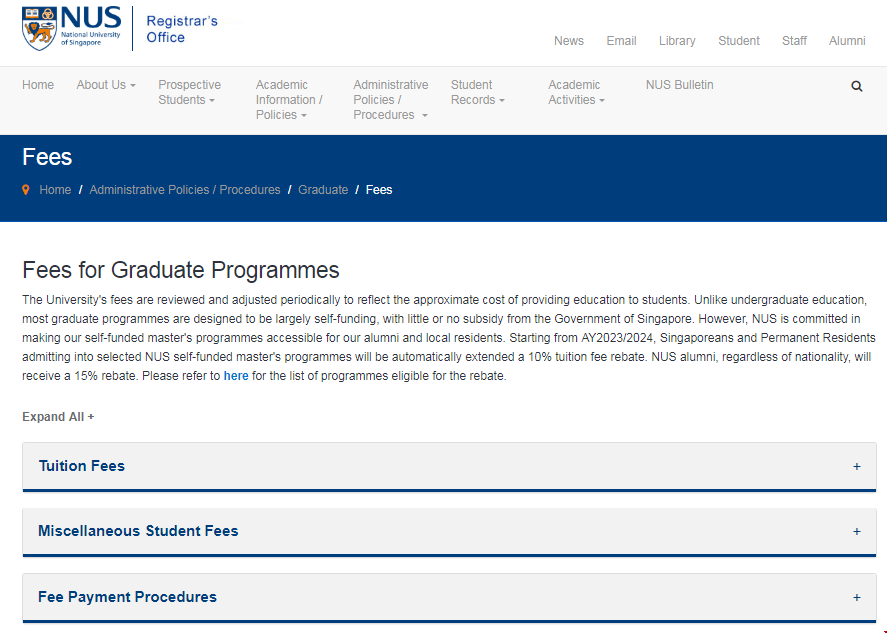Click the NUS logo in the header

[x=71, y=28]
